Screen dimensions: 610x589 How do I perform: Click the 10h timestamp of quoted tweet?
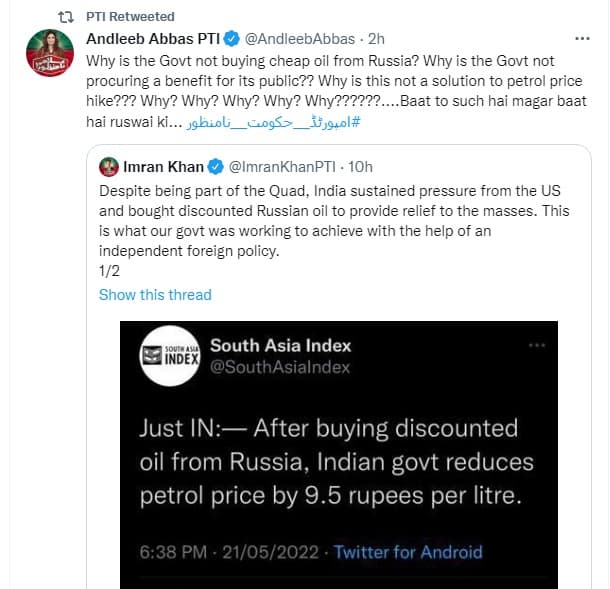[x=360, y=167]
